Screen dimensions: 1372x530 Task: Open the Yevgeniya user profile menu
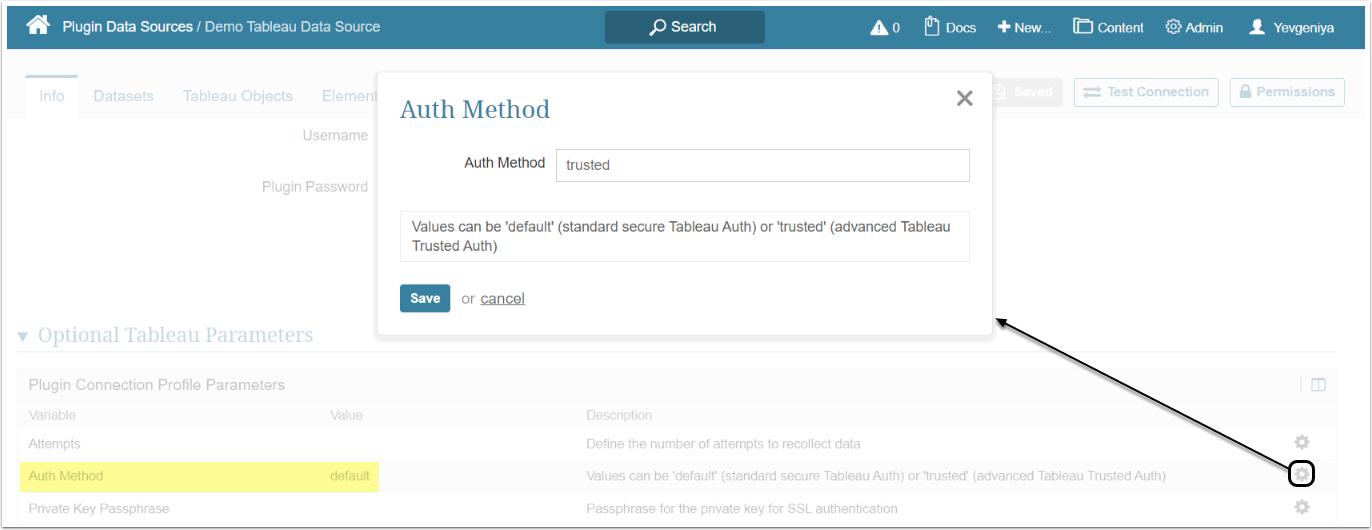1291,27
